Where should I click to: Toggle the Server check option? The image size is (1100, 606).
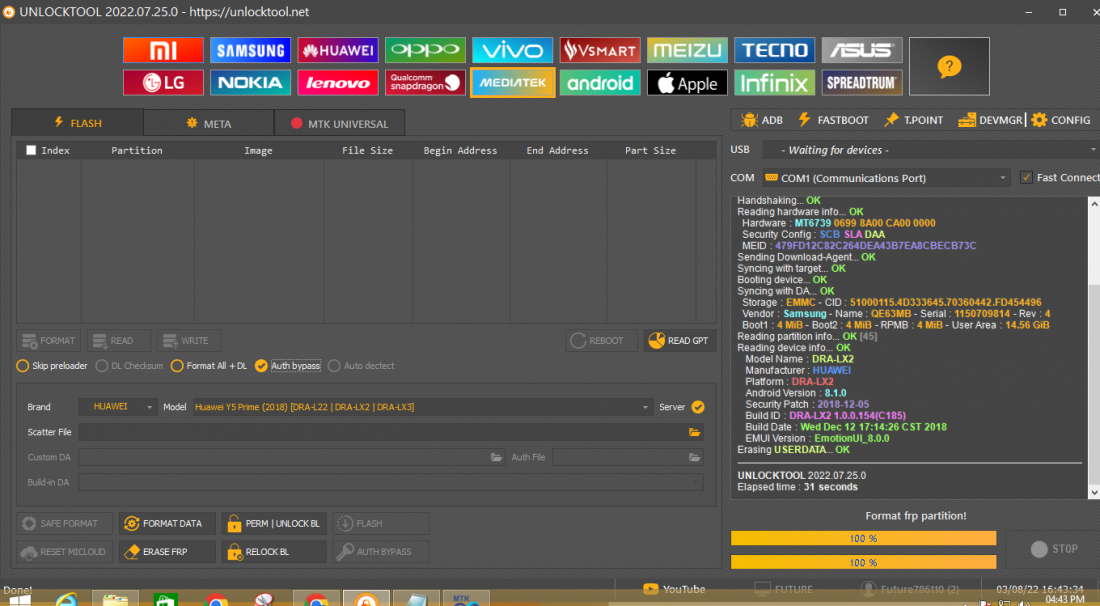pyautogui.click(x=697, y=407)
